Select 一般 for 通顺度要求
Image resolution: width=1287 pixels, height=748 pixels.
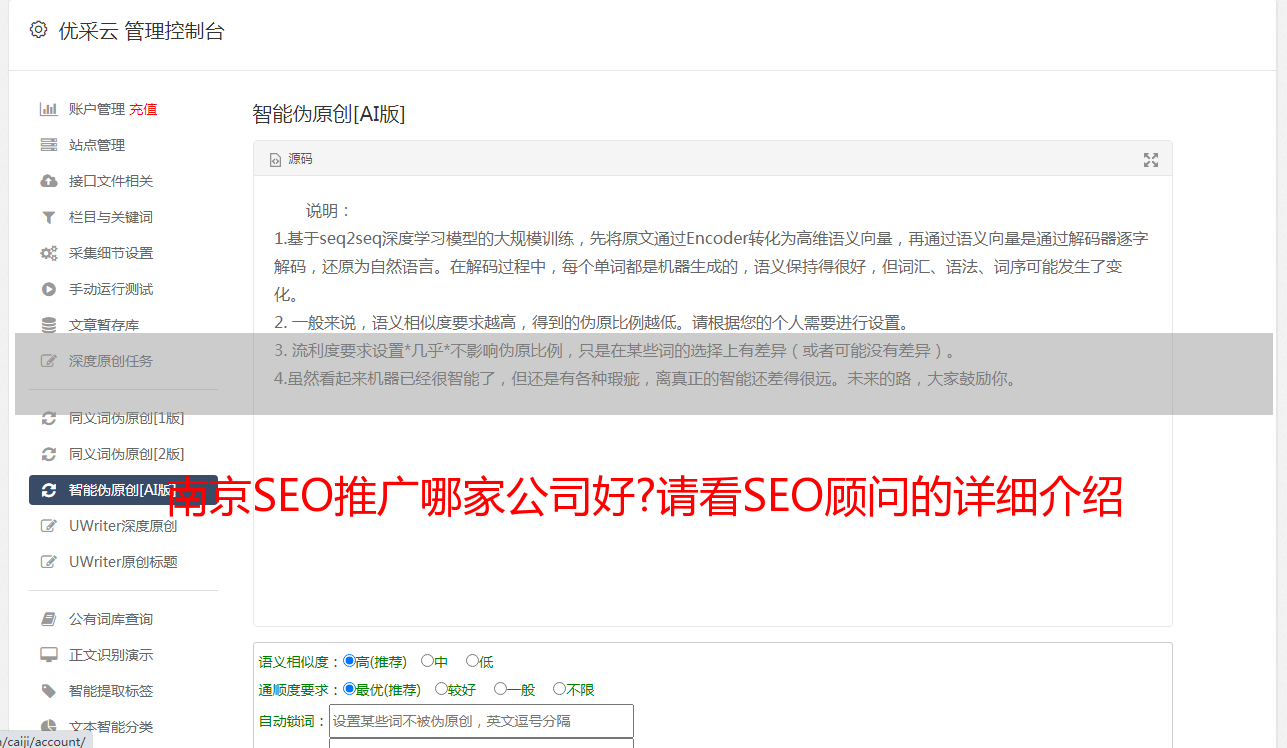tap(500, 689)
